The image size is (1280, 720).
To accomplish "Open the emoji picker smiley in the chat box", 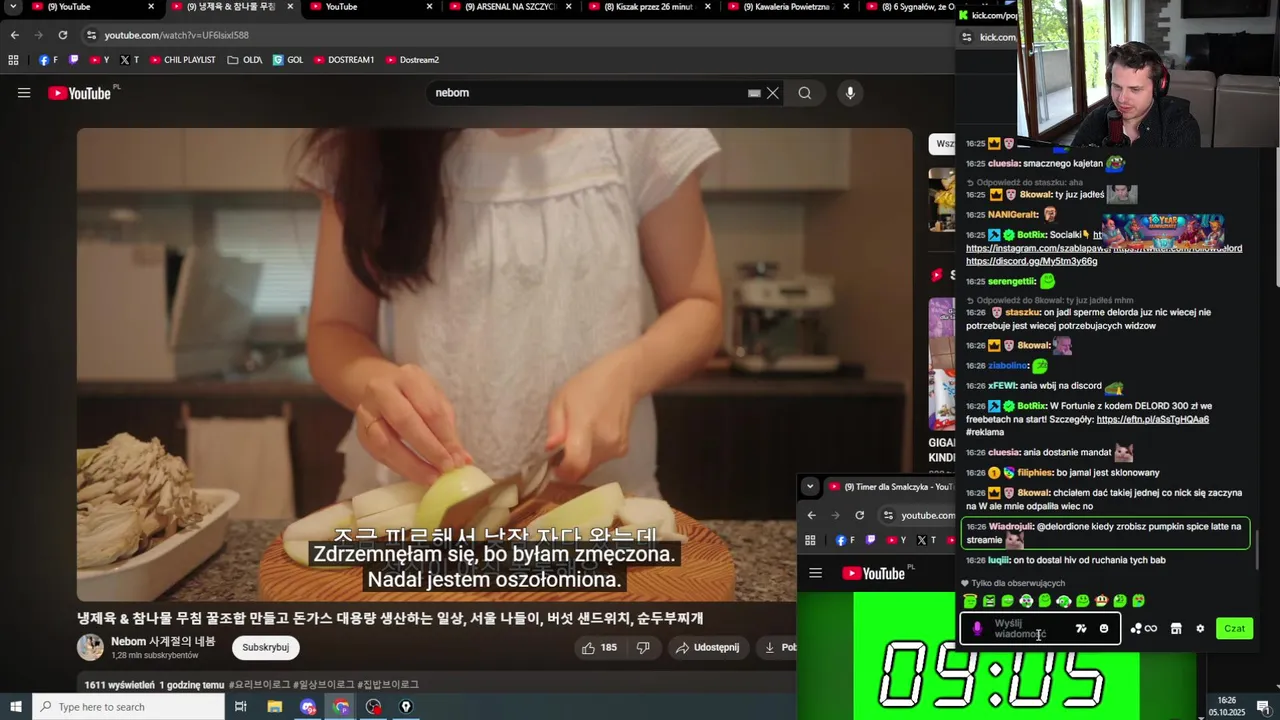I will (x=1104, y=629).
